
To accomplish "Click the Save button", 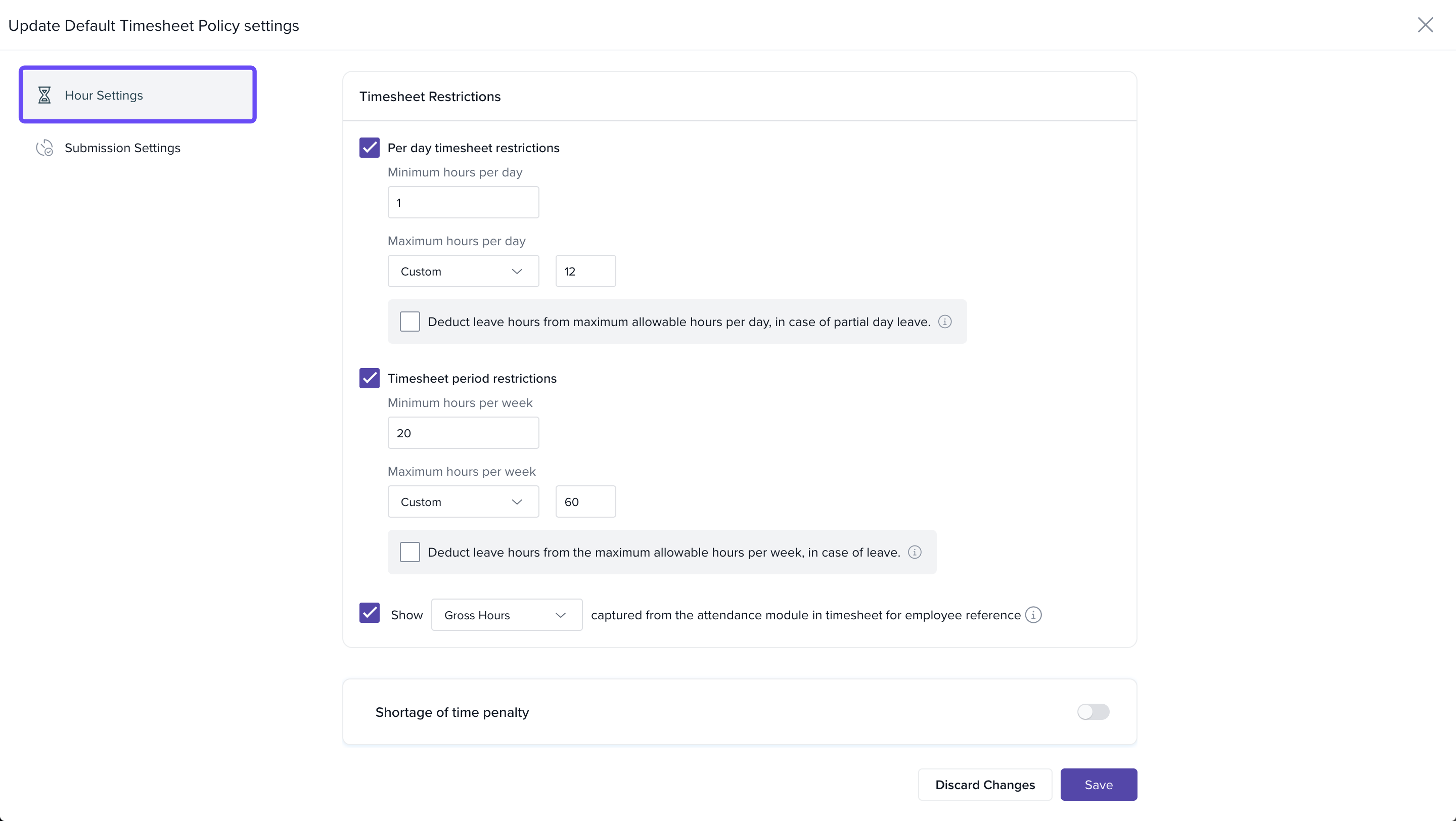I will point(1098,784).
